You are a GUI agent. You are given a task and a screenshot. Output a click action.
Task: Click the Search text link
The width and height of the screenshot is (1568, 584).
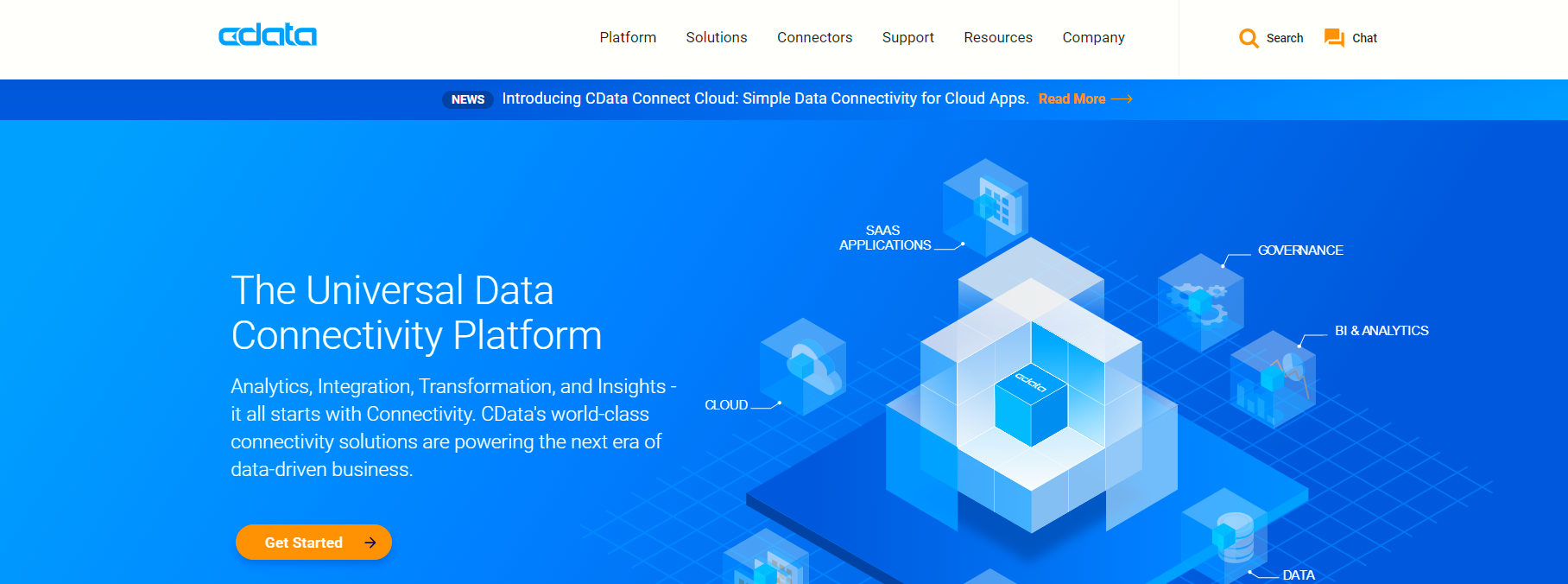[1285, 38]
